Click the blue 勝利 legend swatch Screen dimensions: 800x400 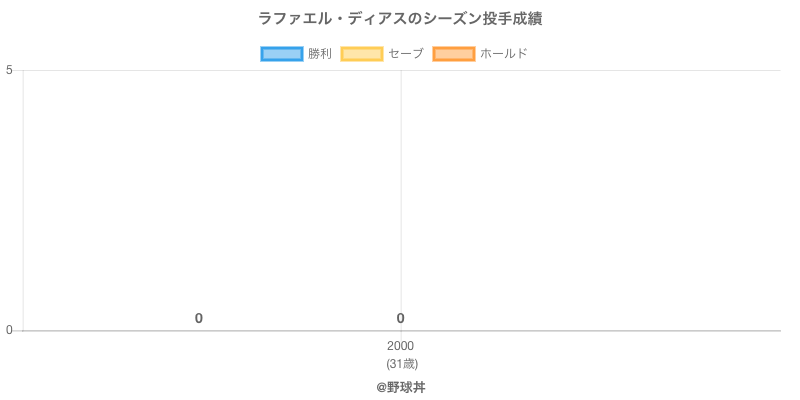(x=281, y=54)
